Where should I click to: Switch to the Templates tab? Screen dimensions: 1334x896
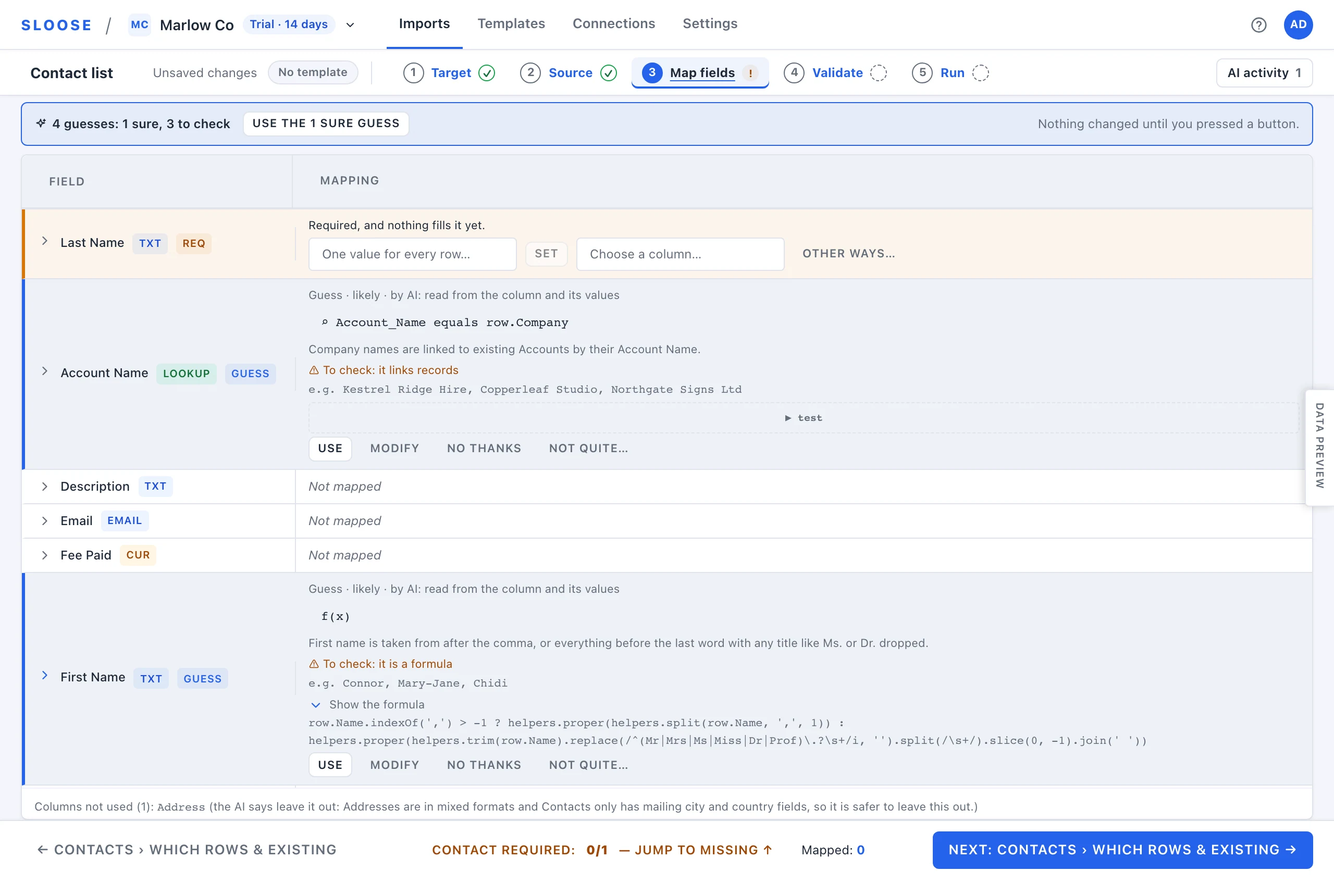(511, 24)
